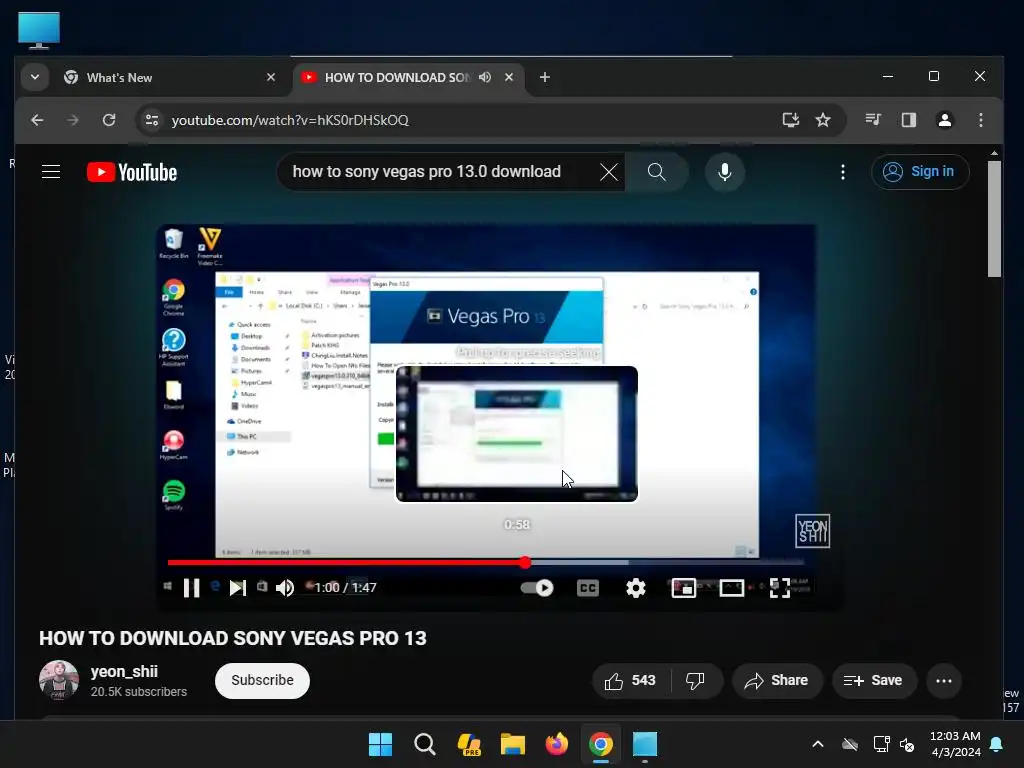Image resolution: width=1024 pixels, height=768 pixels.
Task: Sign in to YouTube
Action: click(920, 172)
